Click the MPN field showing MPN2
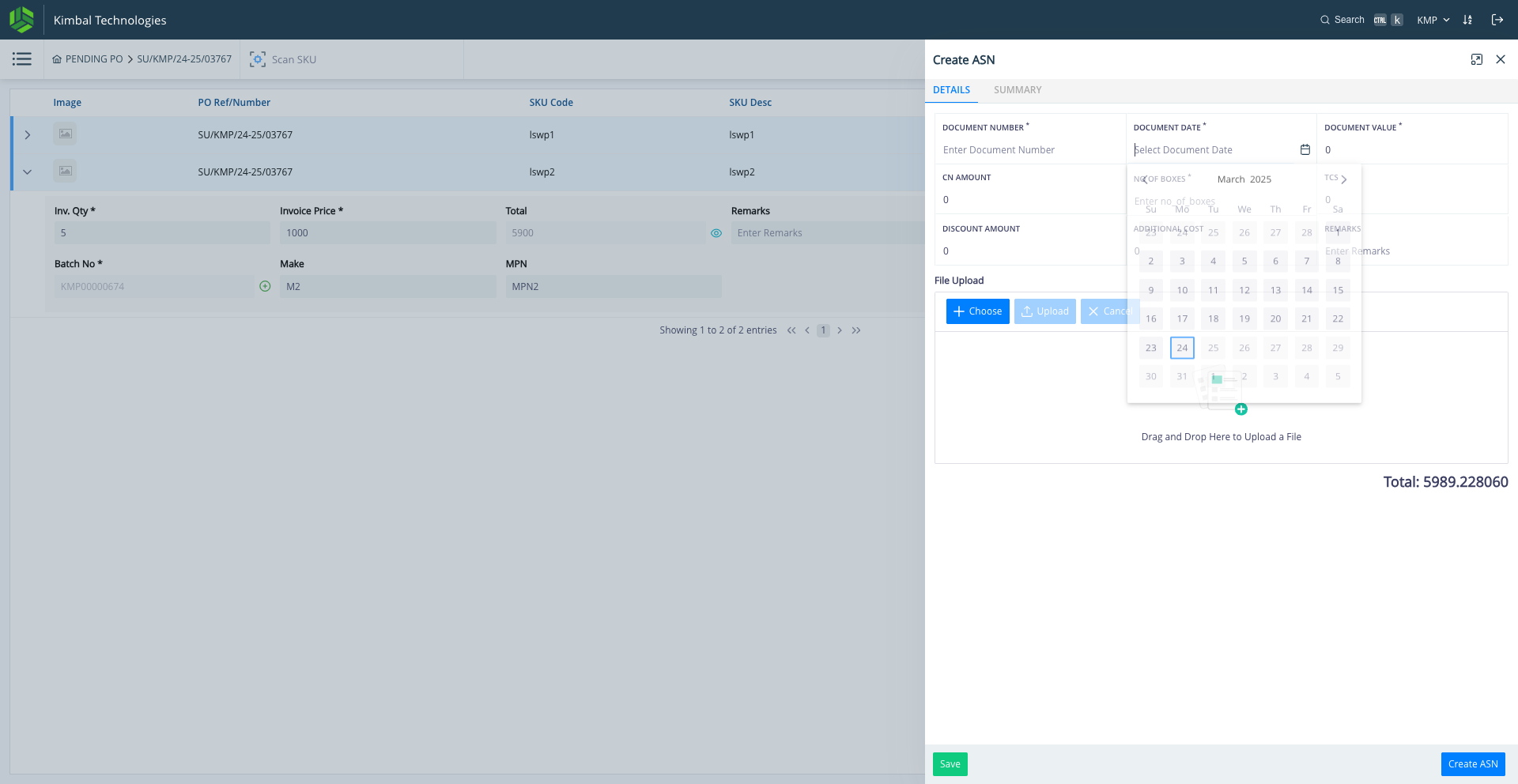 pyautogui.click(x=614, y=287)
